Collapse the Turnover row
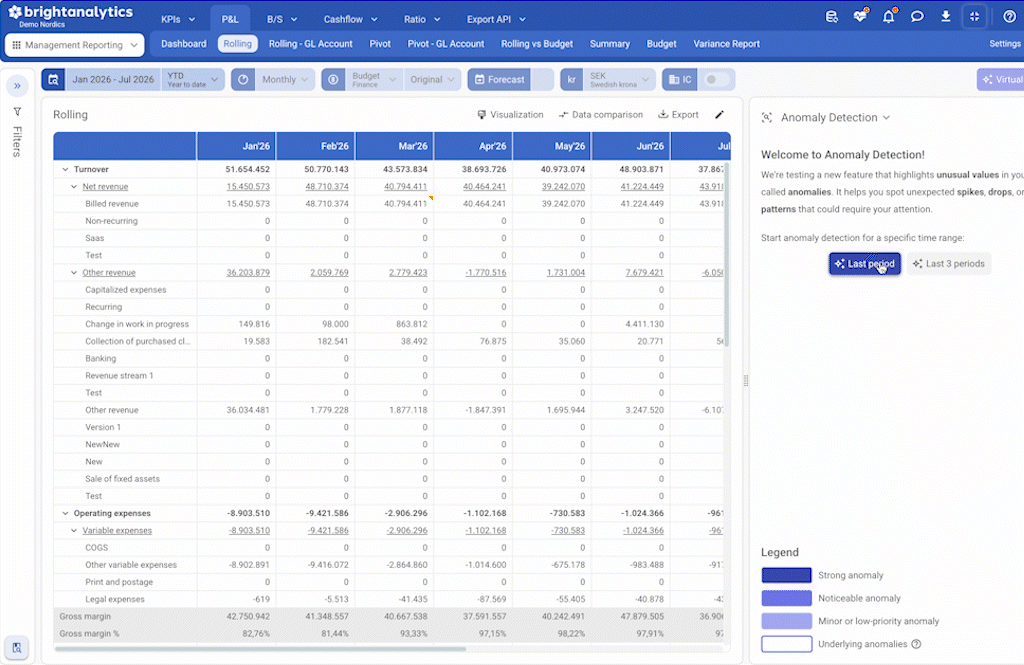Viewport: 1024px width, 665px height. pos(65,169)
